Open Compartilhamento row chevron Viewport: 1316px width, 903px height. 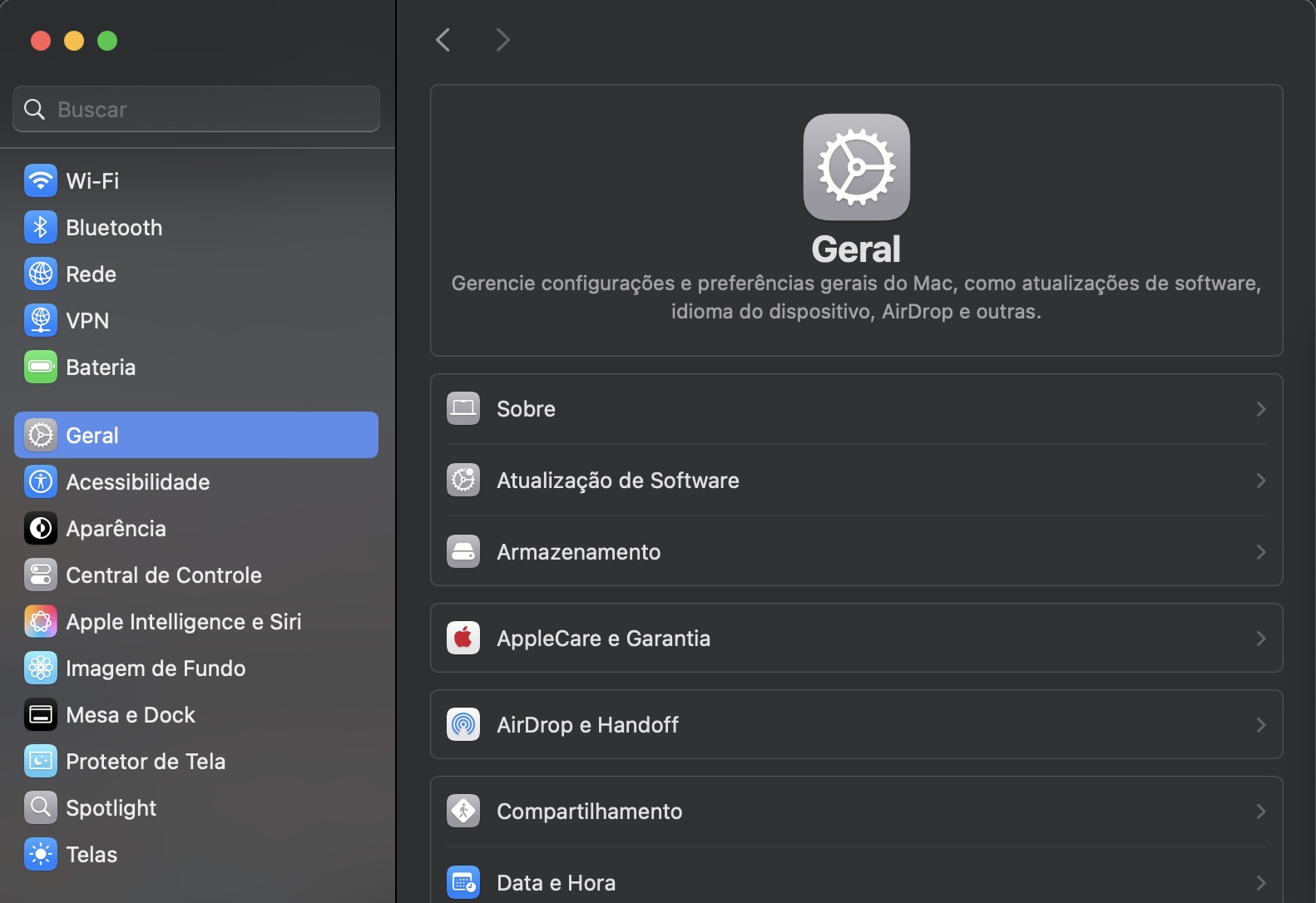click(x=1261, y=812)
